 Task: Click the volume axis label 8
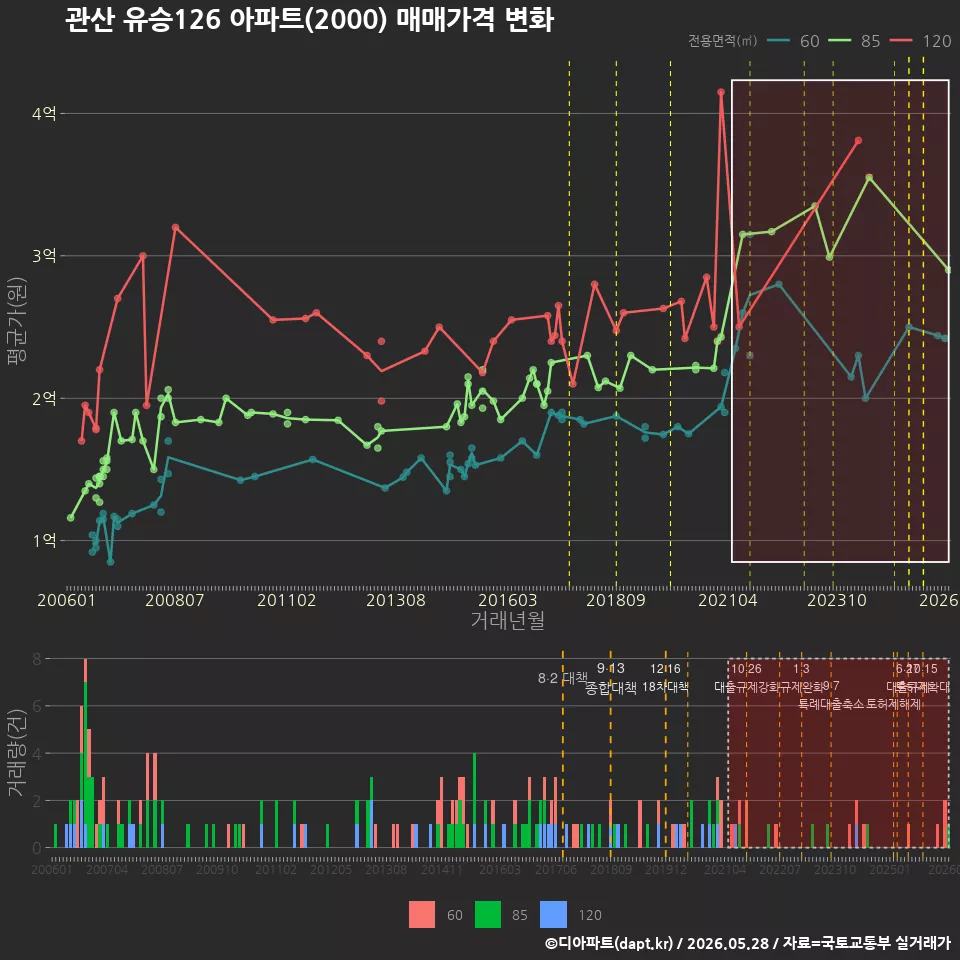coord(37,659)
